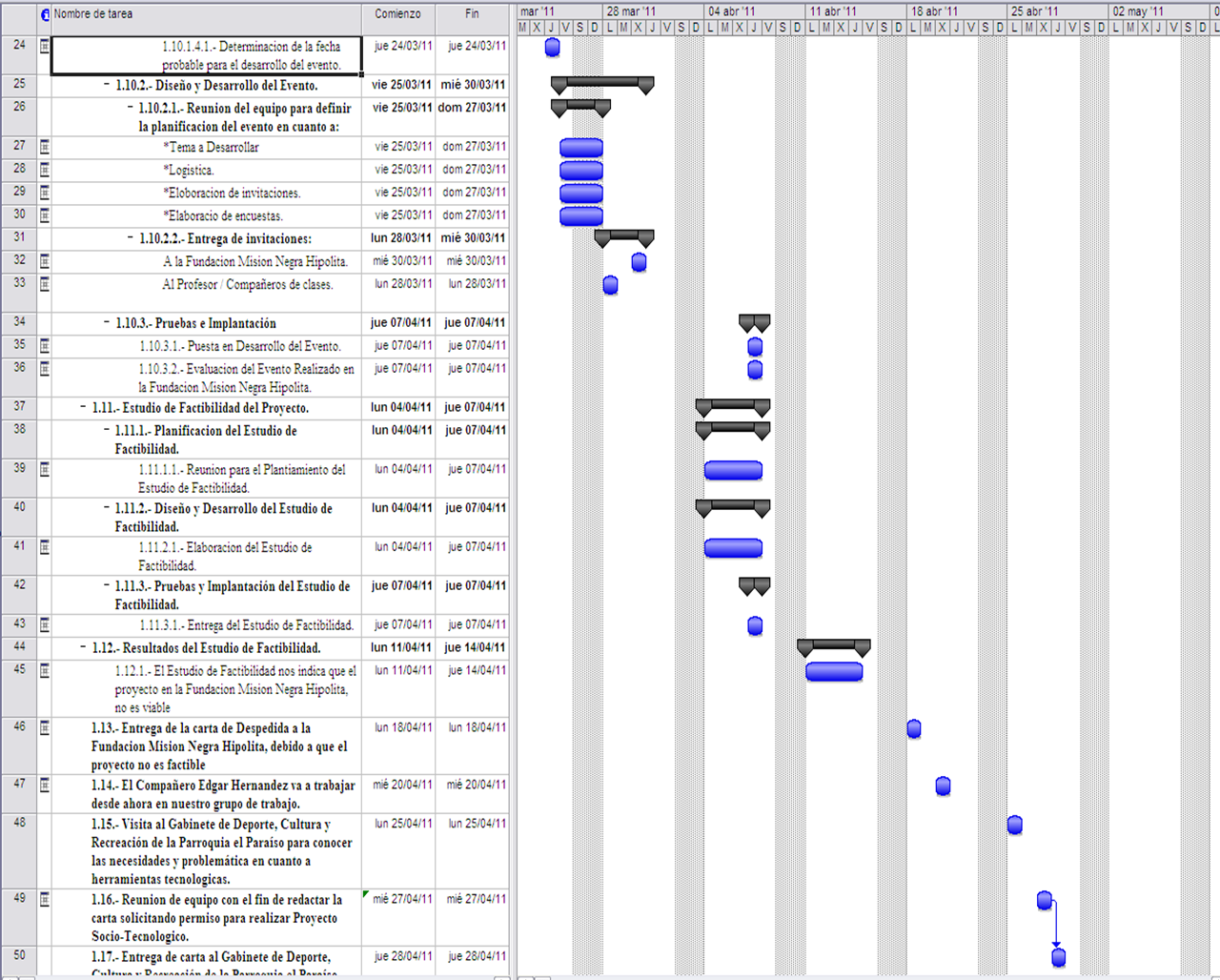Click the indicator icon for Logistica row
1220x980 pixels.
pyautogui.click(x=44, y=170)
